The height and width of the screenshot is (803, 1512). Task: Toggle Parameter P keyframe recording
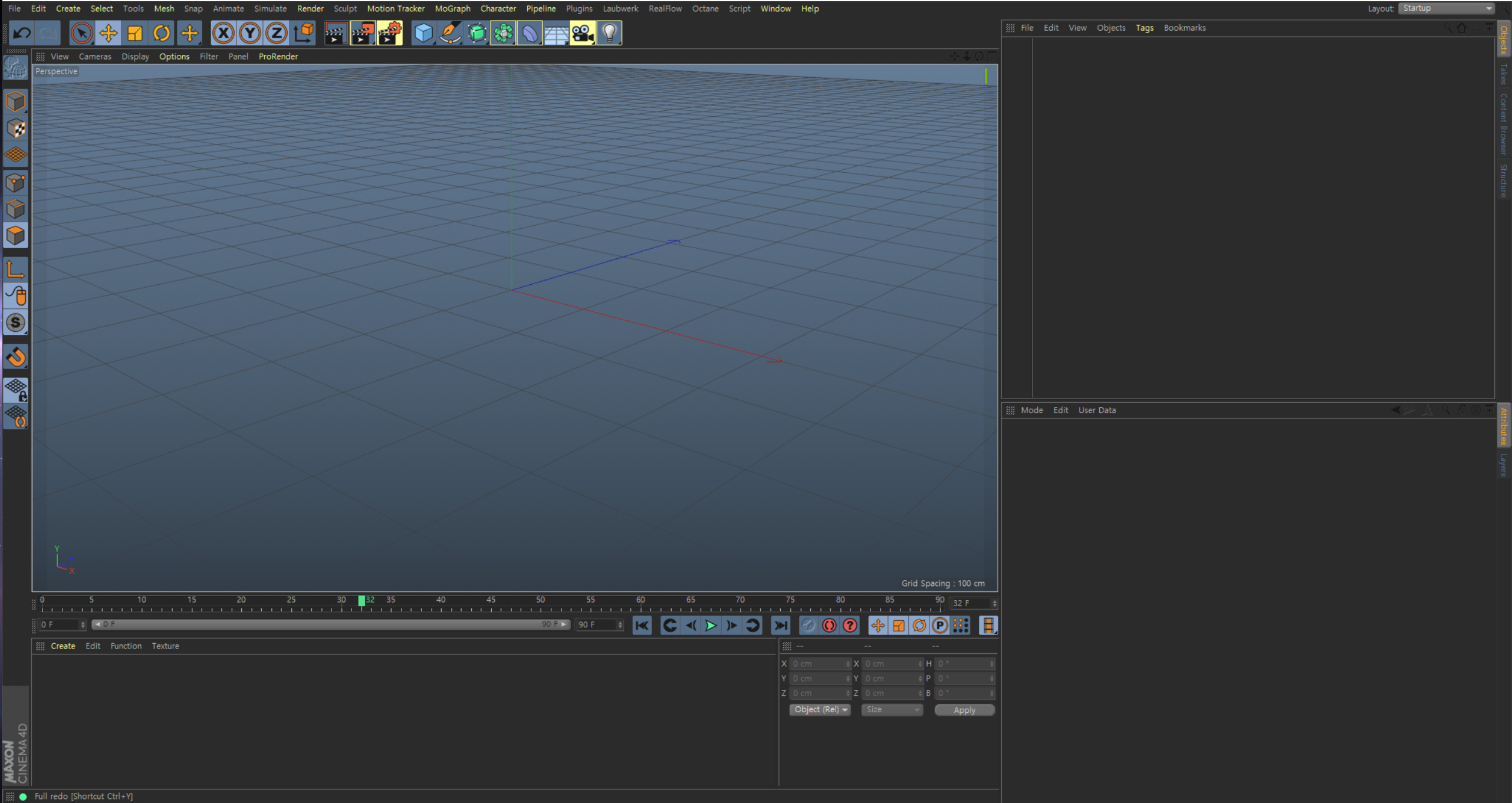[940, 626]
